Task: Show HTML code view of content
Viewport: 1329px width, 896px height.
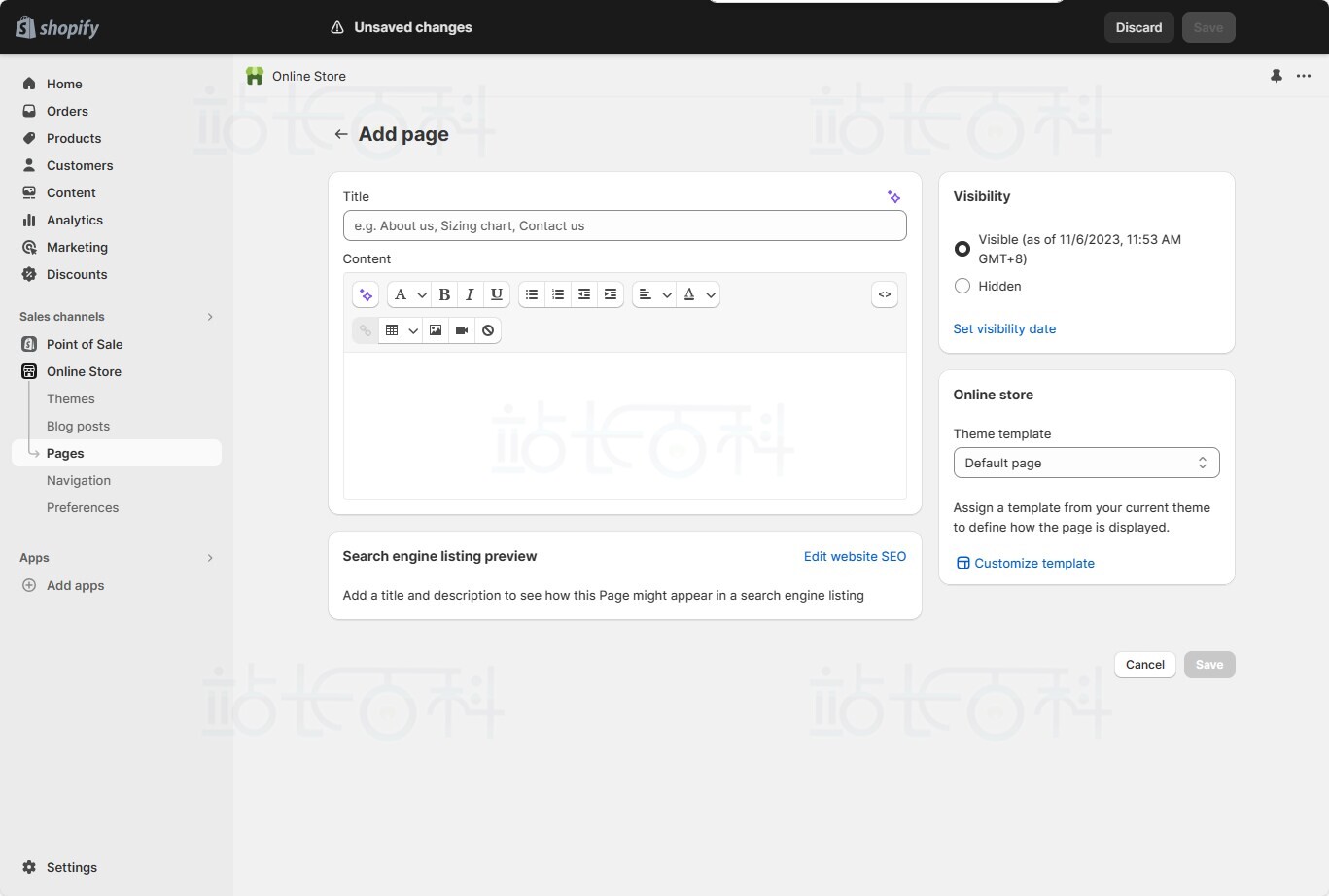Action: coord(885,294)
